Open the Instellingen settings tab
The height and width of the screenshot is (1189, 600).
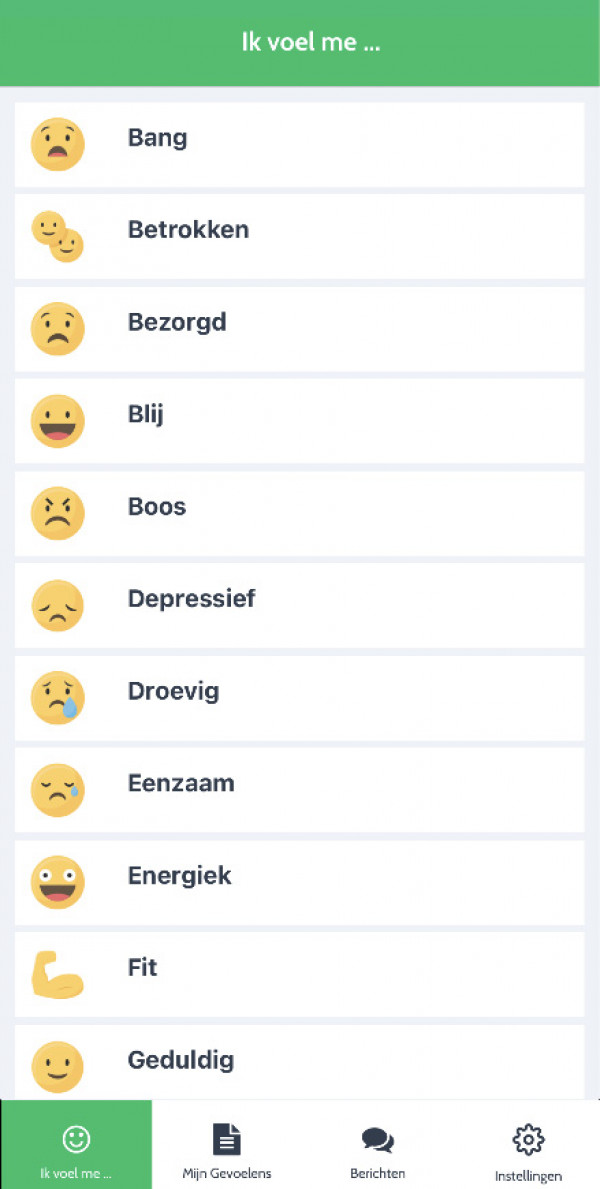pyautogui.click(x=528, y=1150)
